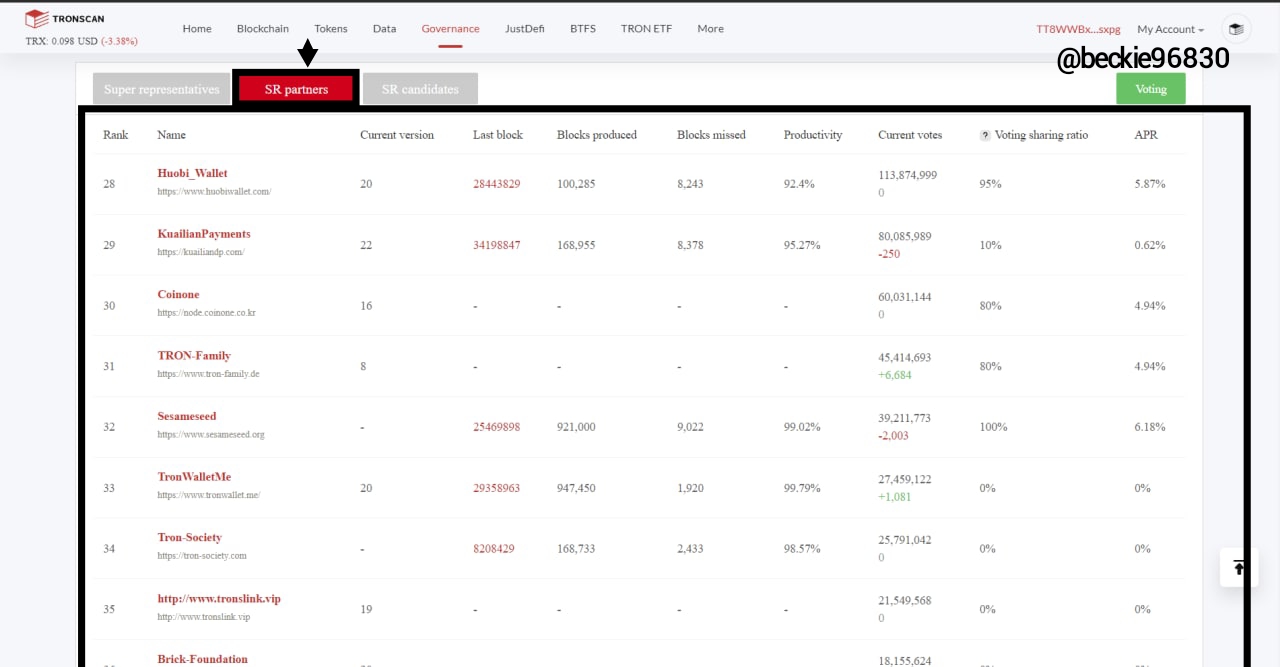Click Sesameseed APR value 6.18%
The image size is (1280, 667).
point(1150,427)
